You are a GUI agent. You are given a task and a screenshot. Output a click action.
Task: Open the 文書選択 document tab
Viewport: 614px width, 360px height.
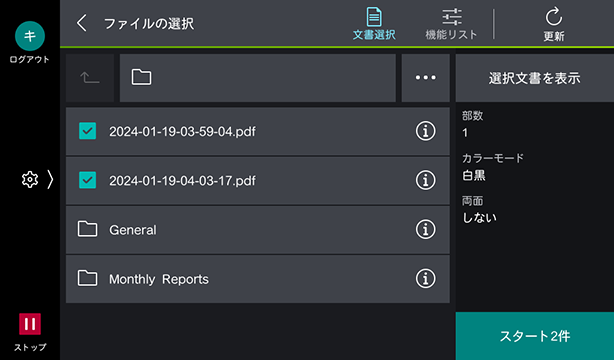[x=374, y=24]
